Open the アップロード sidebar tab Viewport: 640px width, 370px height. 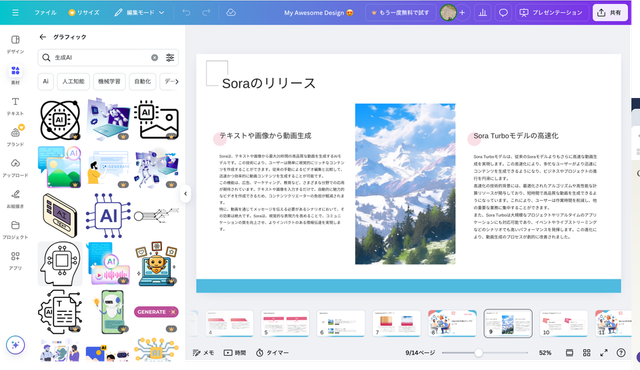point(15,168)
